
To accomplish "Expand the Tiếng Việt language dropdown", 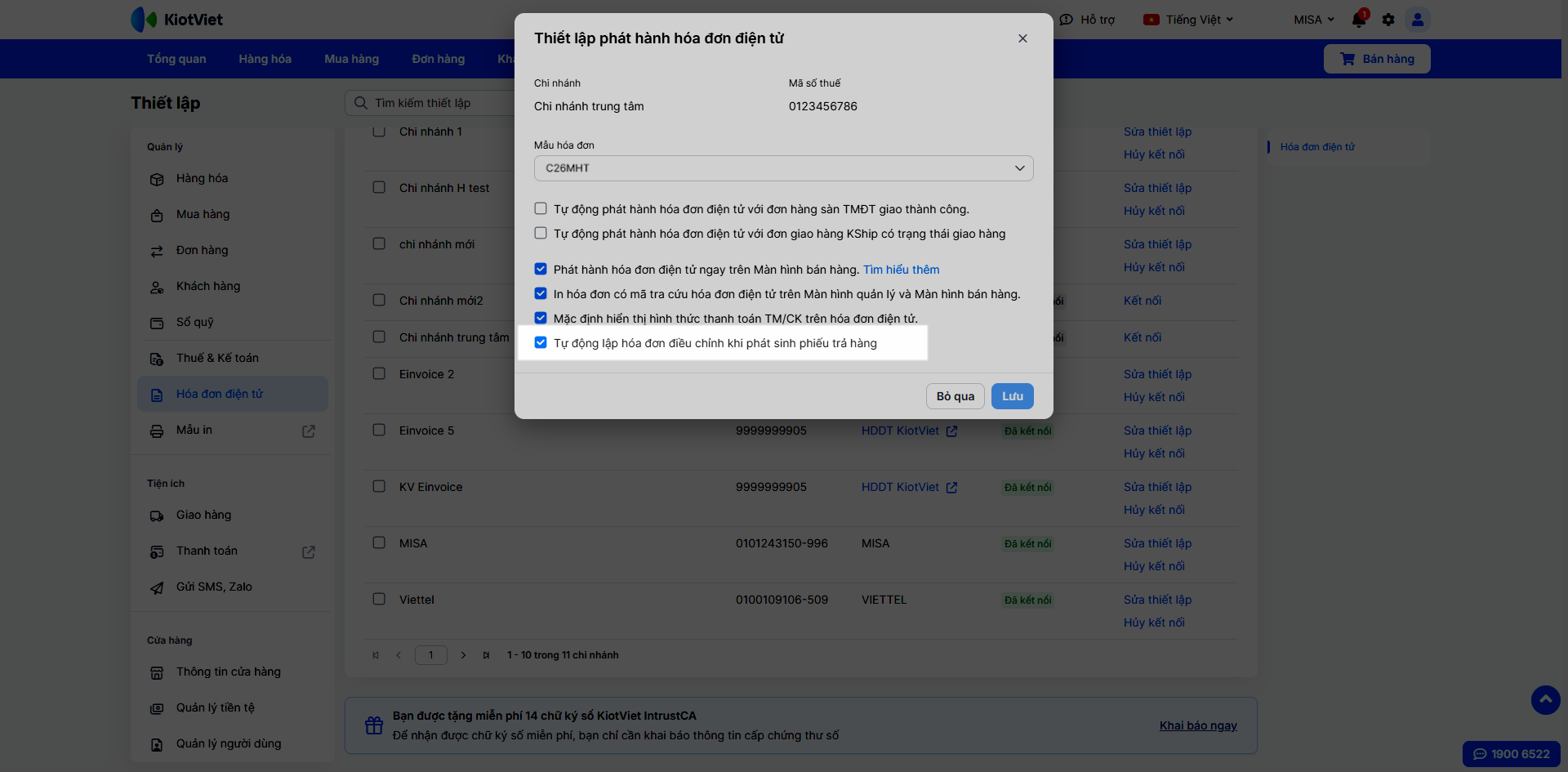I will pyautogui.click(x=1188, y=20).
